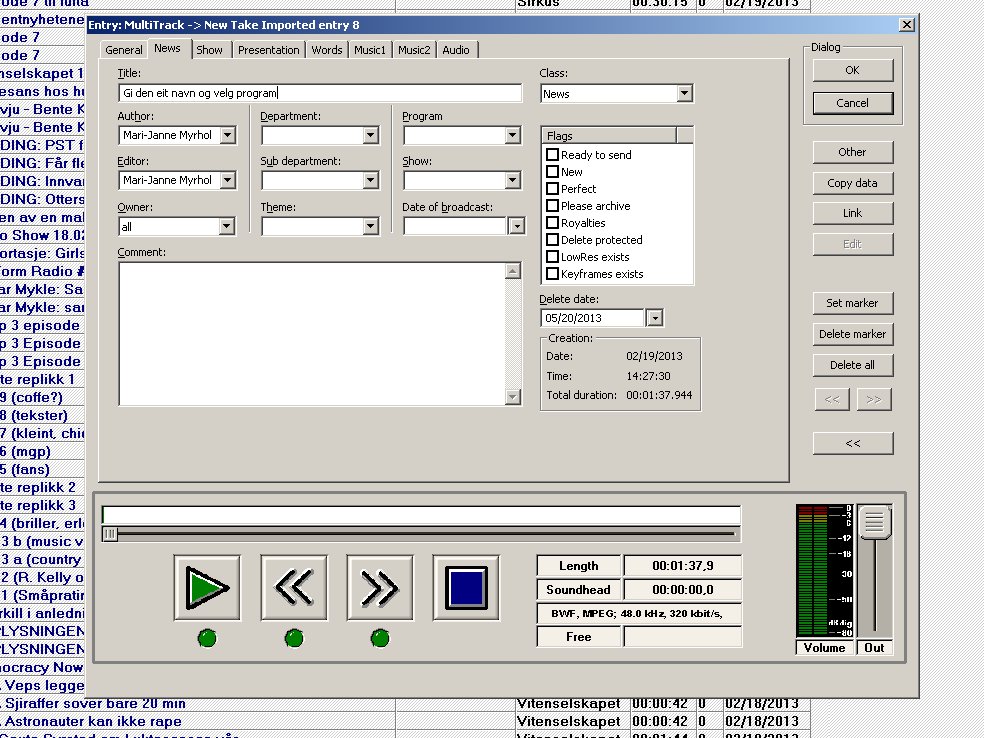The image size is (984, 738).
Task: Toggle the Royalties flag
Action: [x=552, y=222]
